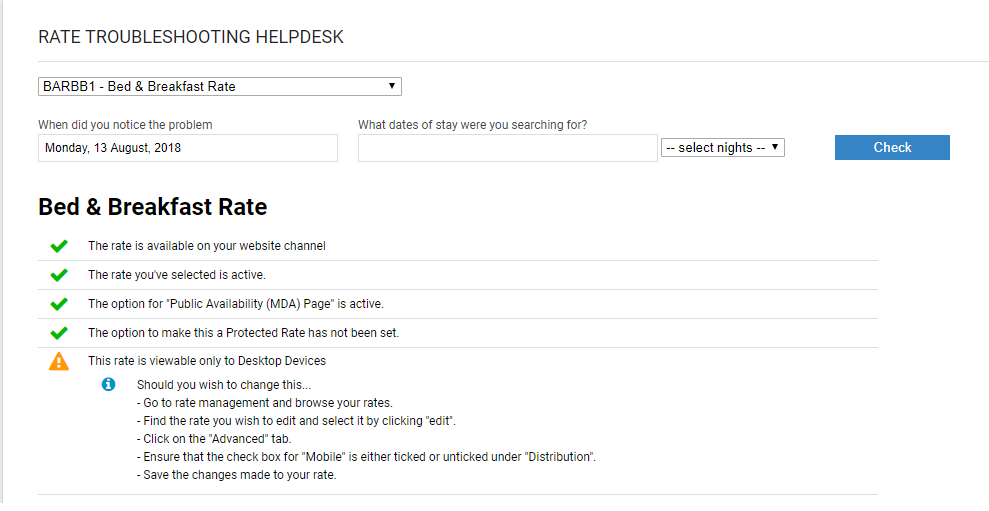
Task: Click the 'When did you notice the problem' label
Action: 125,125
